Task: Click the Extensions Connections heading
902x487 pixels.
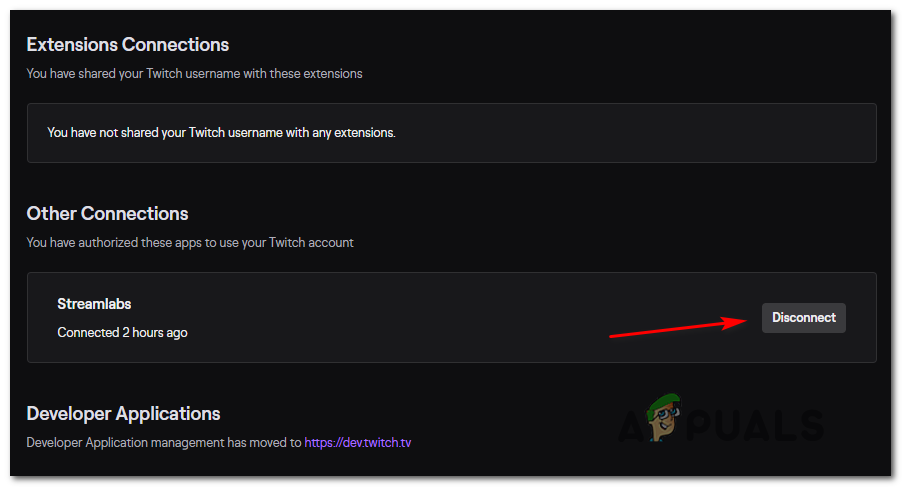Action: (x=127, y=45)
